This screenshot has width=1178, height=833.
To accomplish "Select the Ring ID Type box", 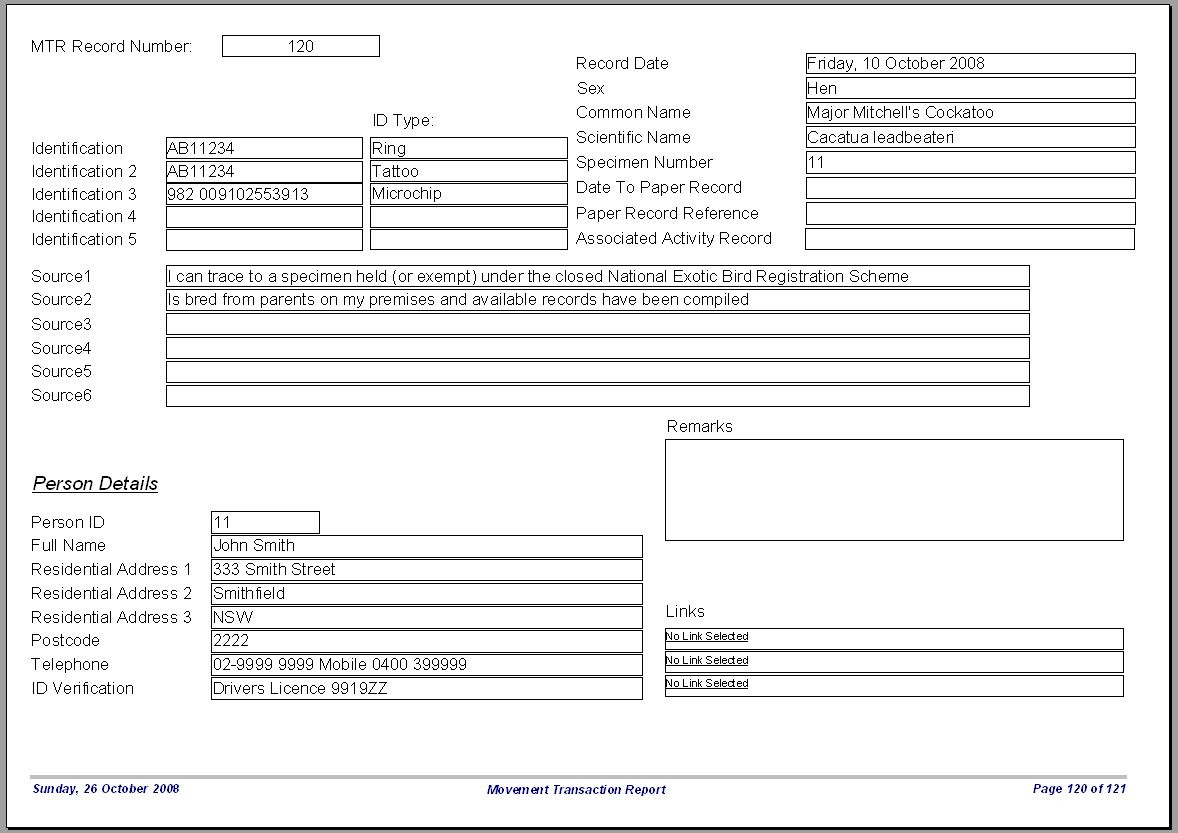I will coord(468,148).
